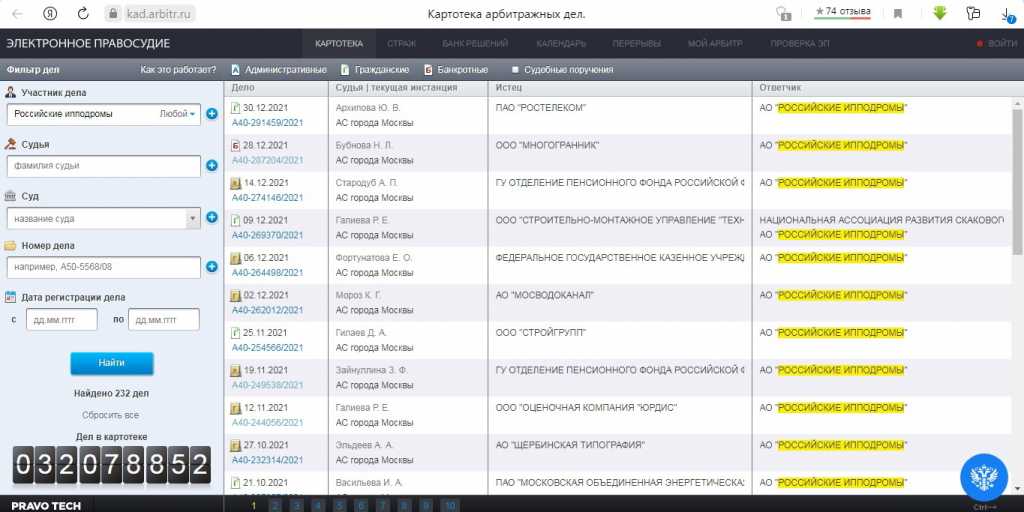Click the case icon dated 02.12.2021
The image size is (1024, 512).
[x=236, y=295]
